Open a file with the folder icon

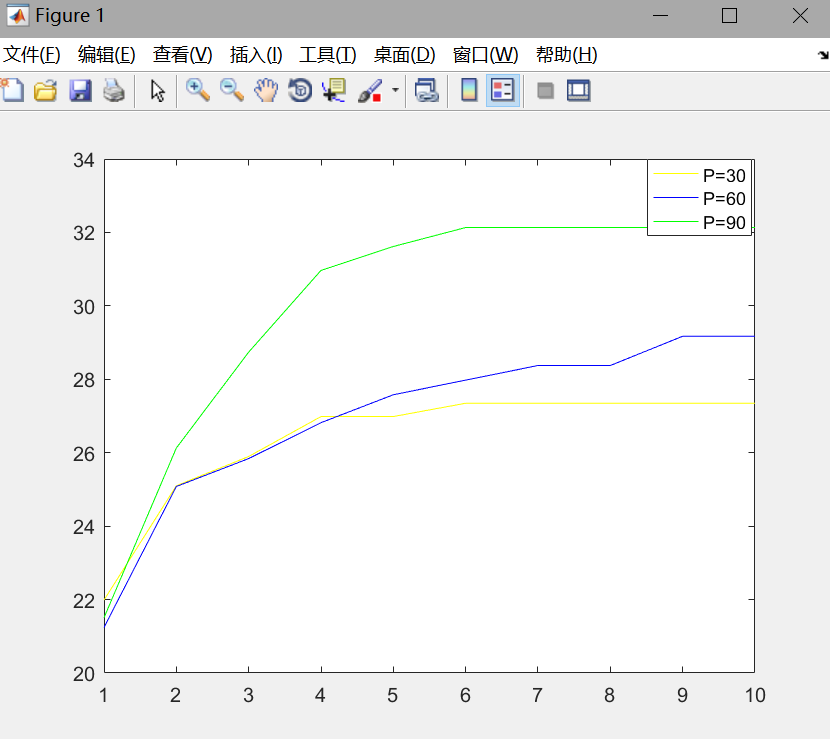45,91
